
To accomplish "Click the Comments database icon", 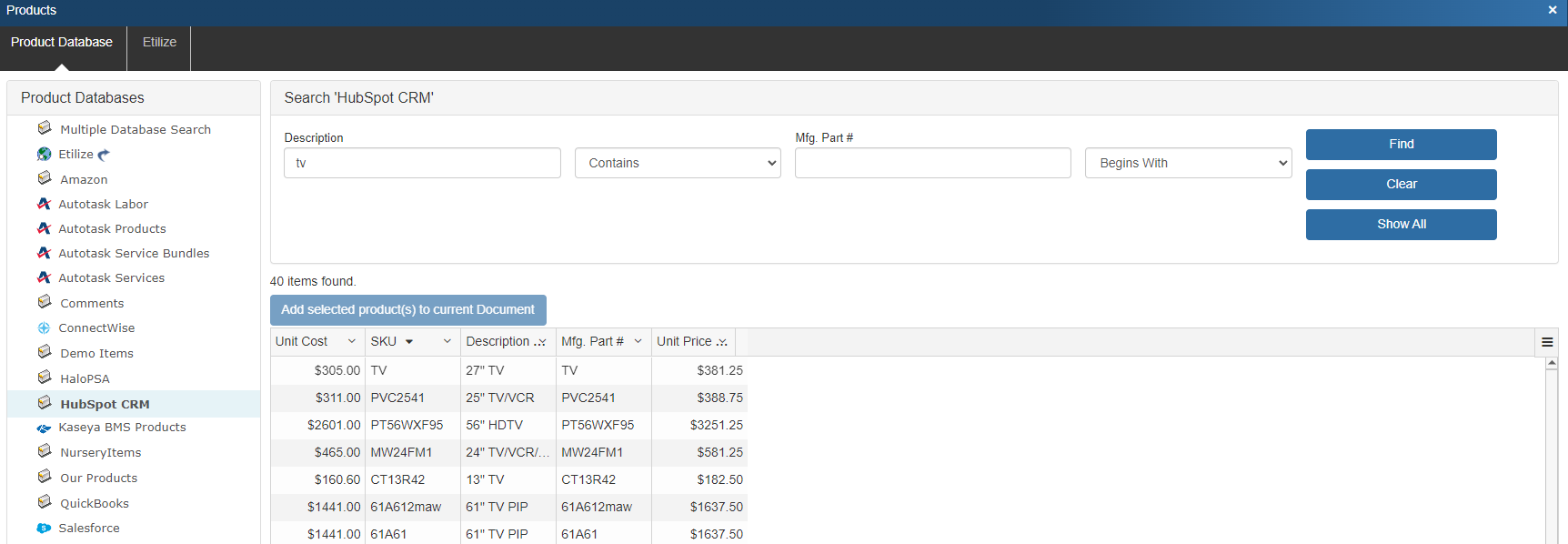I will (x=45, y=302).
